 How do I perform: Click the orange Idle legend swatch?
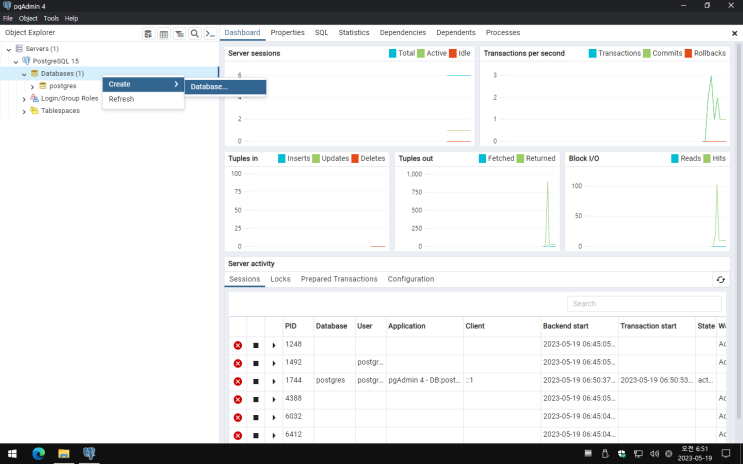(453, 53)
